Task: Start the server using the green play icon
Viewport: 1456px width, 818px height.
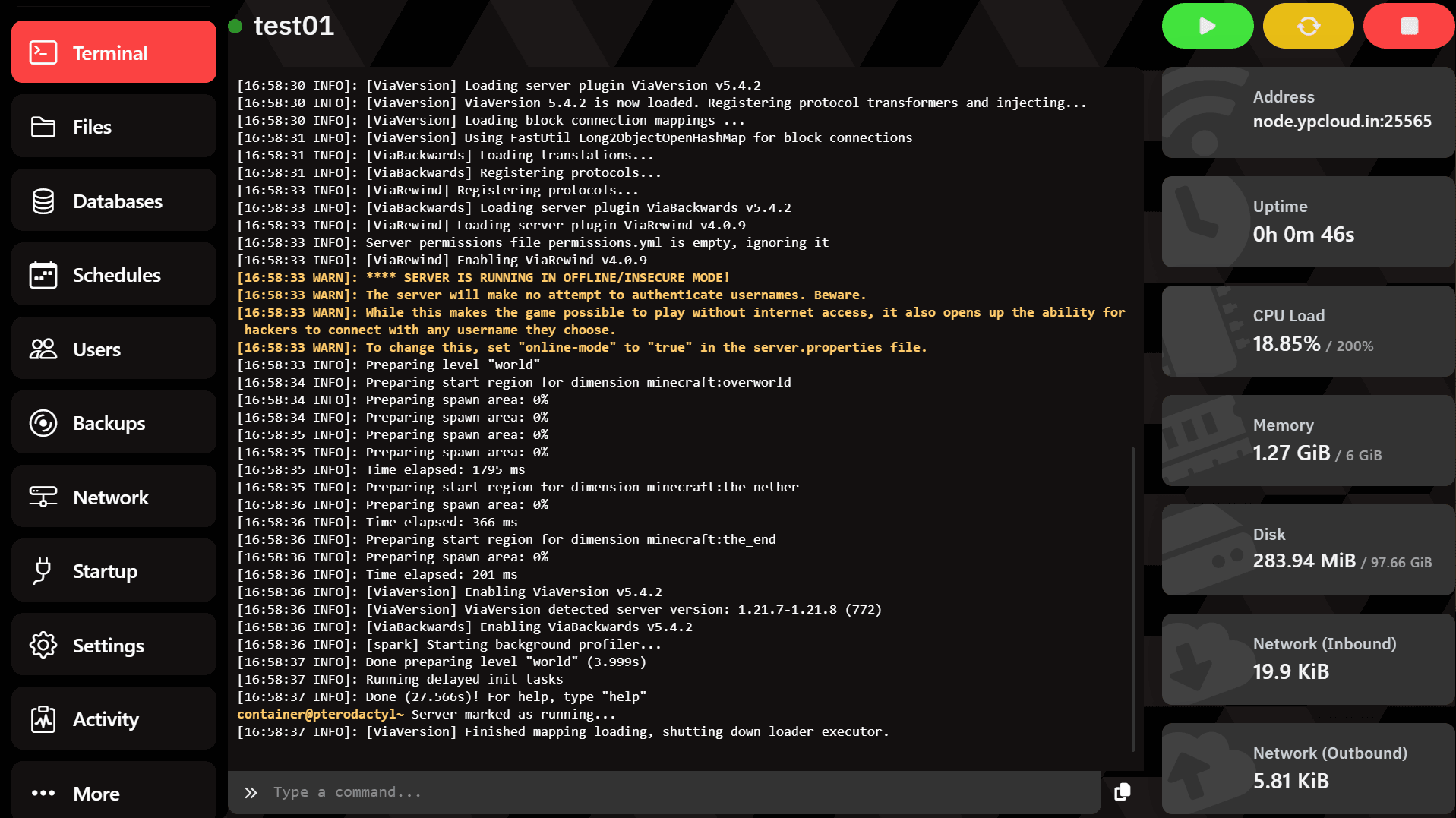Action: tap(1207, 25)
